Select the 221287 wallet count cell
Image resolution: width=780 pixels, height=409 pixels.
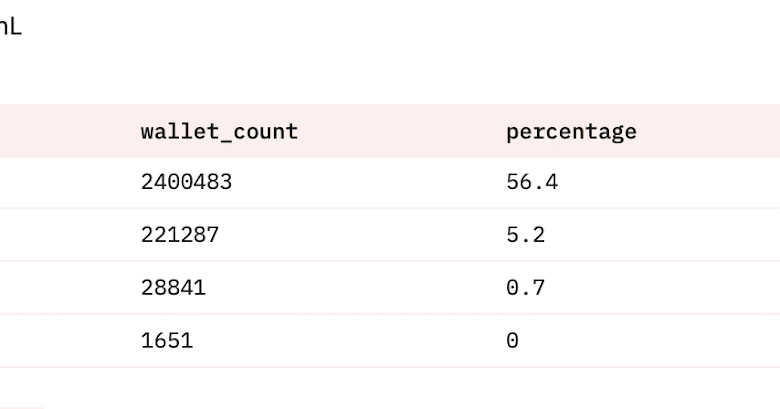click(x=180, y=235)
